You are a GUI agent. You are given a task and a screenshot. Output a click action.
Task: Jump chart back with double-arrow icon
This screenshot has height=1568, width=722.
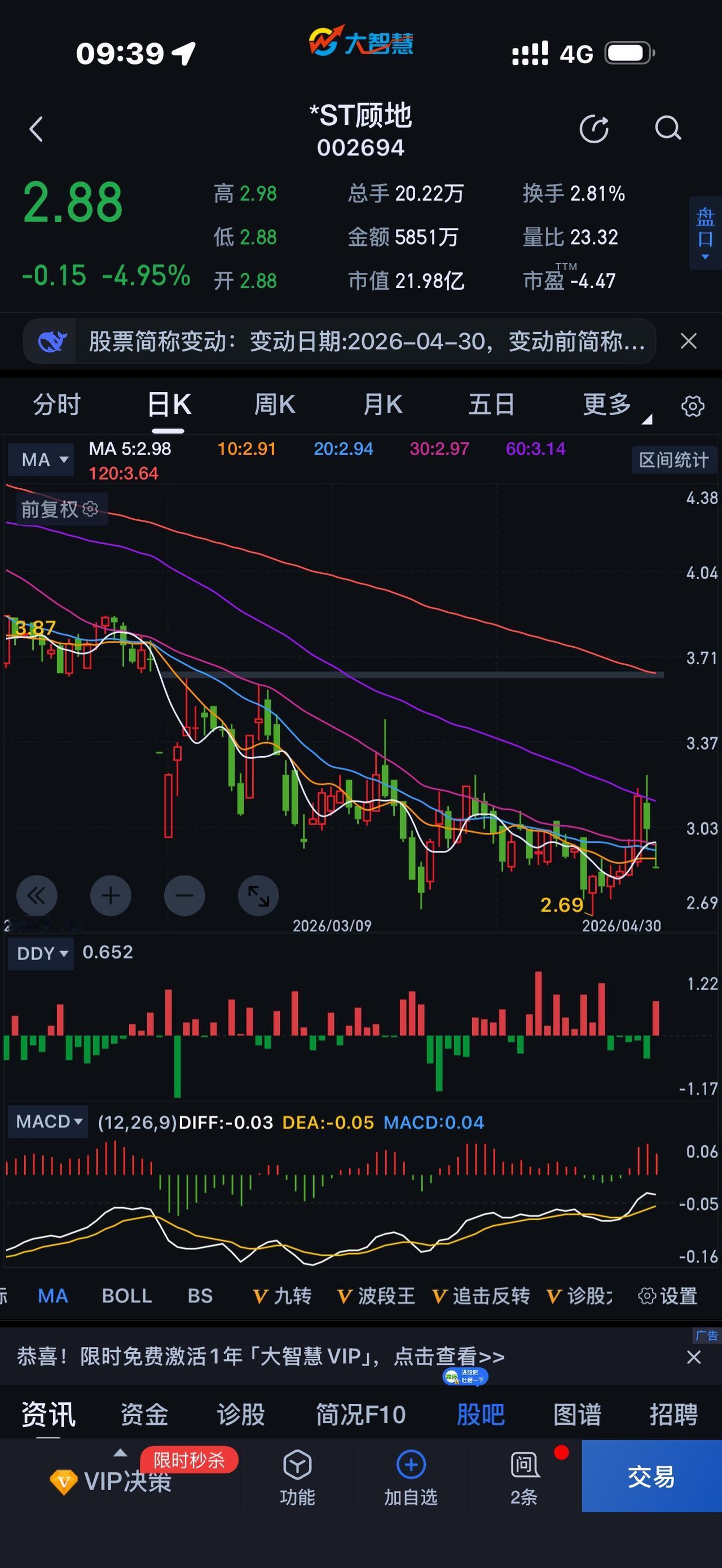point(37,895)
